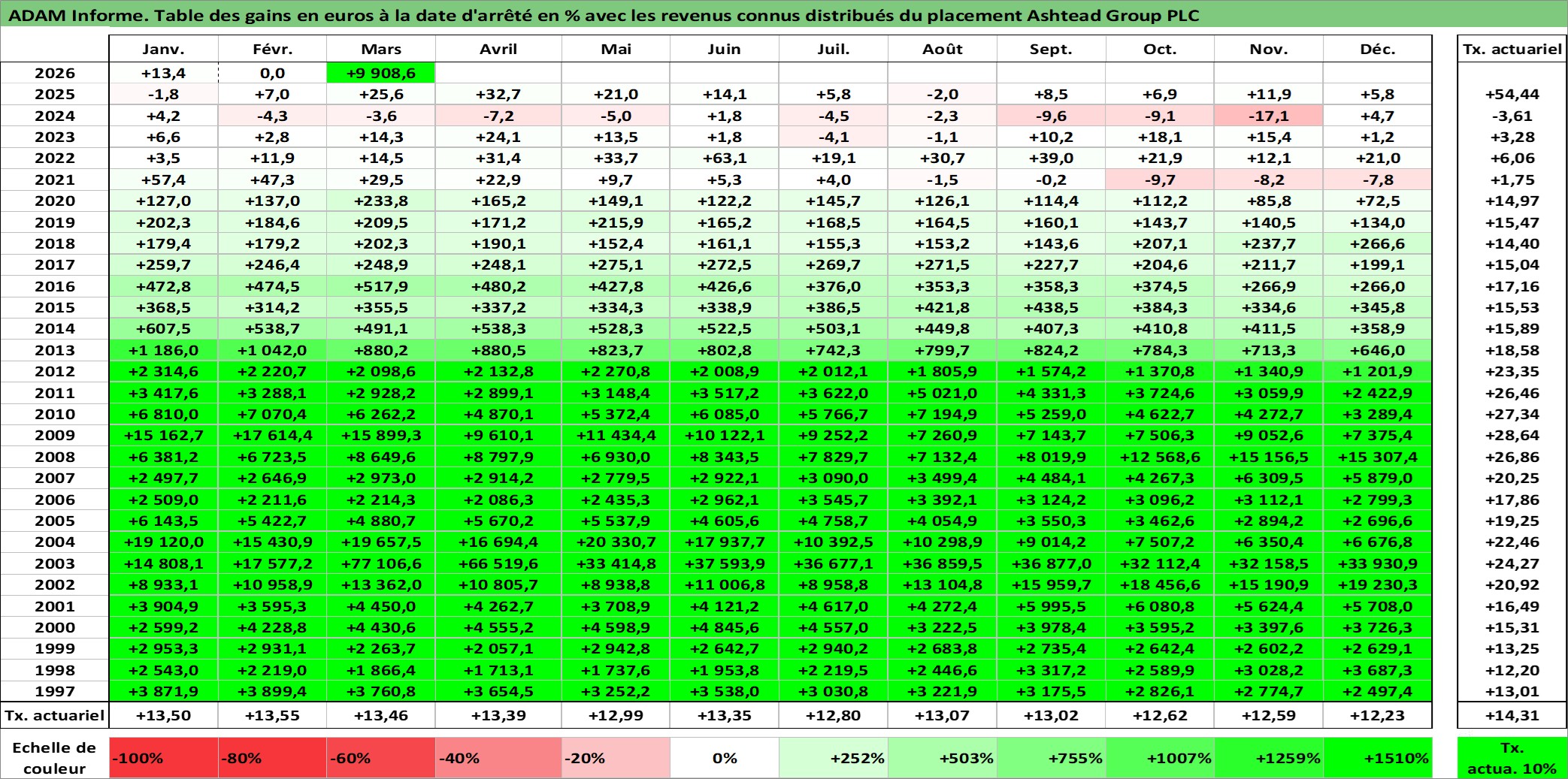
Task: Click the -60% color swatch
Action: tap(381, 758)
